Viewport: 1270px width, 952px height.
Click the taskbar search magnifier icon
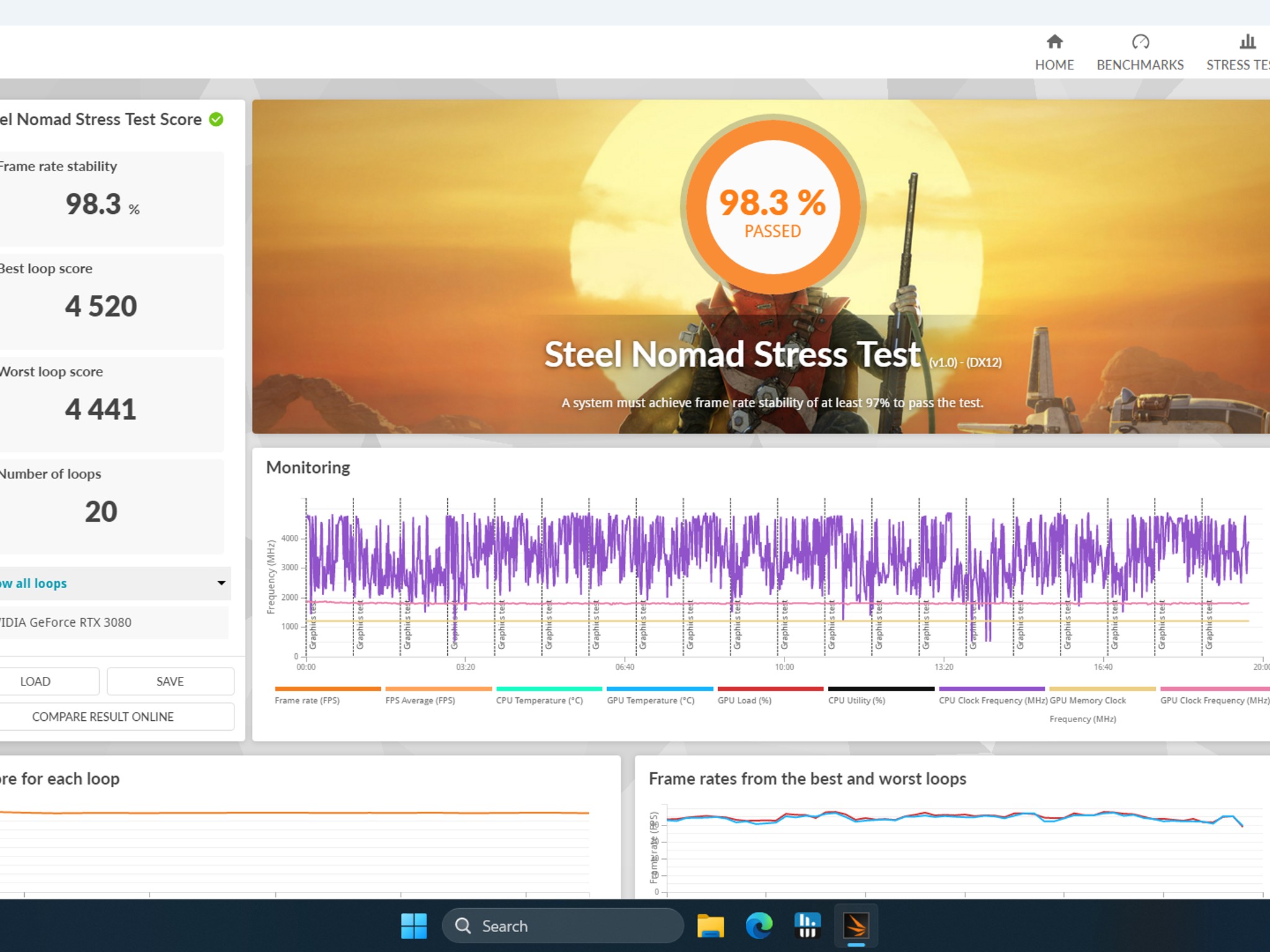(463, 926)
